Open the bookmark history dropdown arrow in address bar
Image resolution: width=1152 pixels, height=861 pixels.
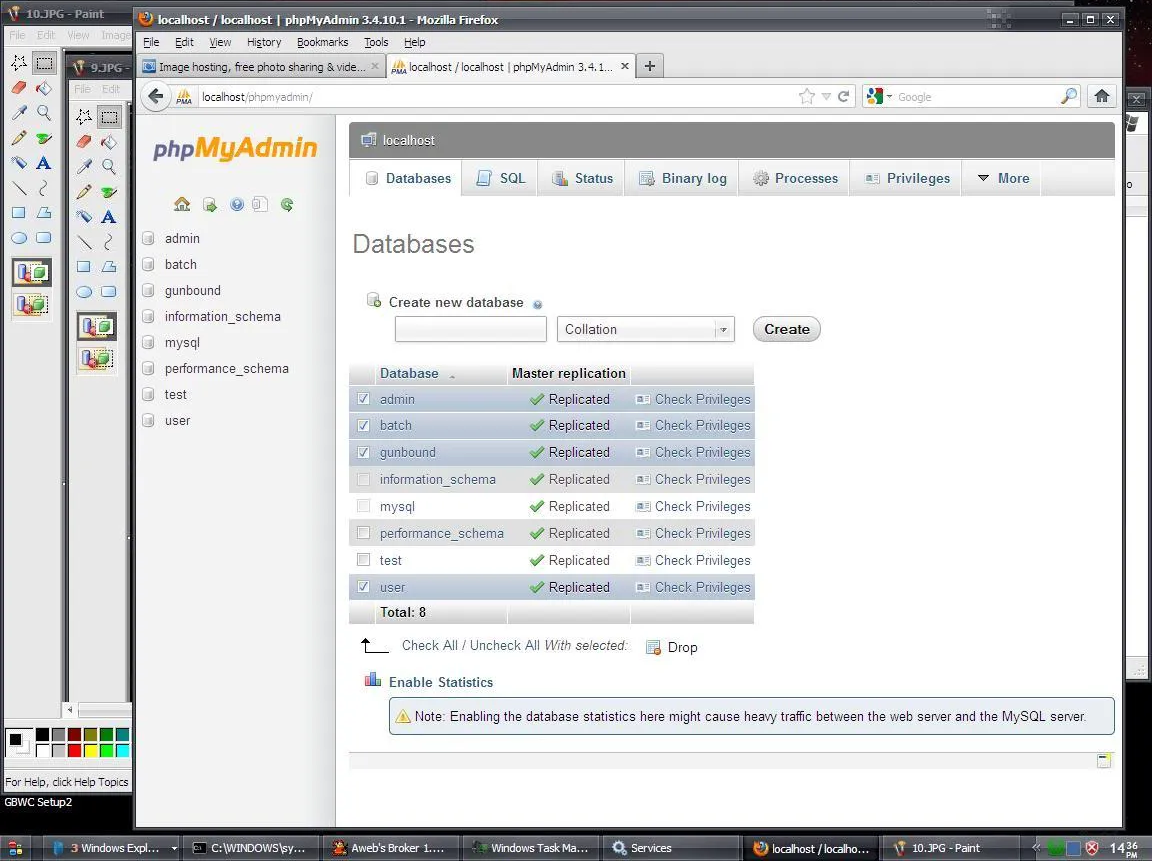(826, 96)
